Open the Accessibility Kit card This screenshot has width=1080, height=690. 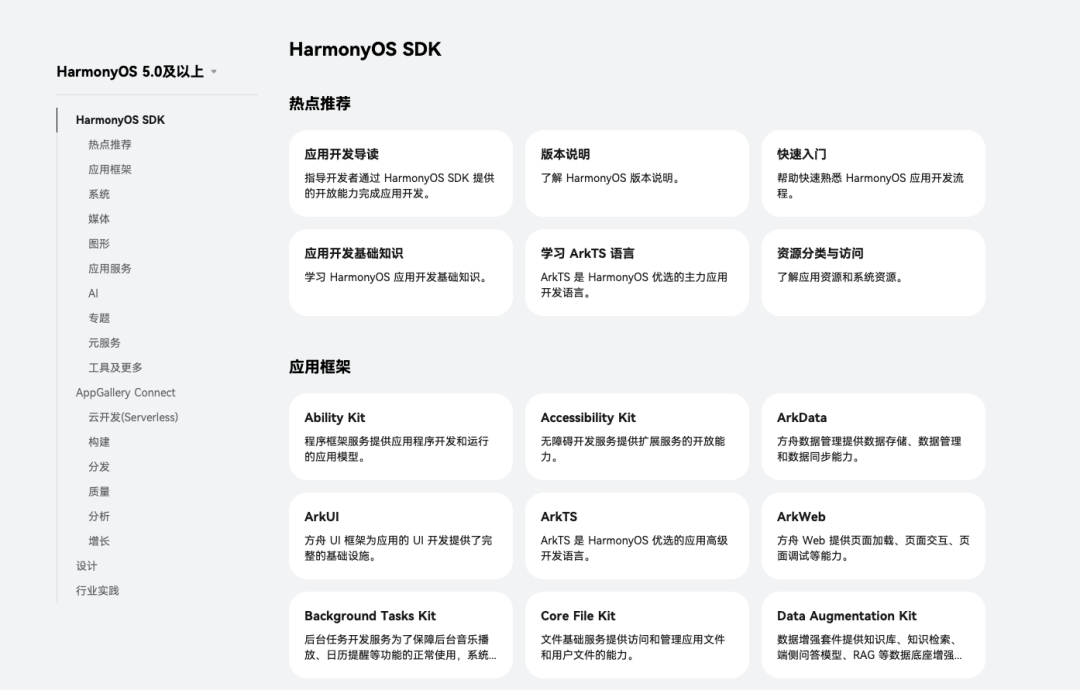pos(637,437)
